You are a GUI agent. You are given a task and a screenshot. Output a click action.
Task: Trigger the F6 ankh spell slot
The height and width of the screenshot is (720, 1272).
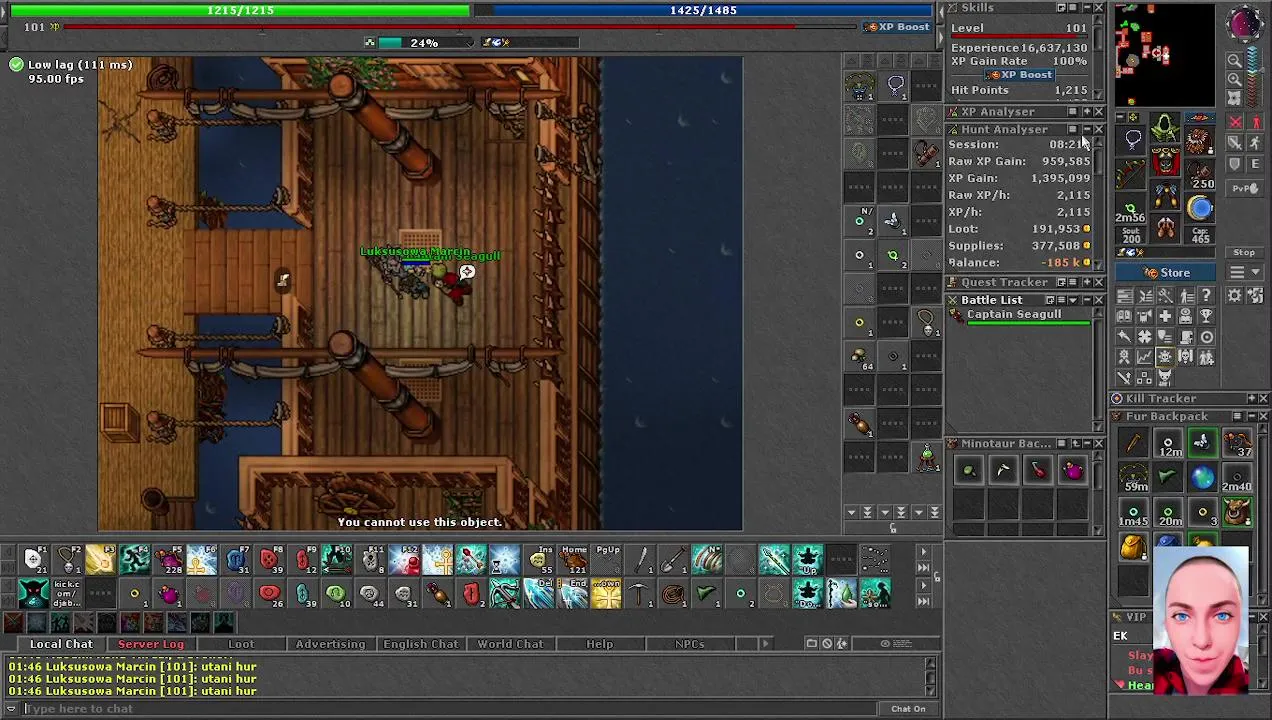[201, 561]
